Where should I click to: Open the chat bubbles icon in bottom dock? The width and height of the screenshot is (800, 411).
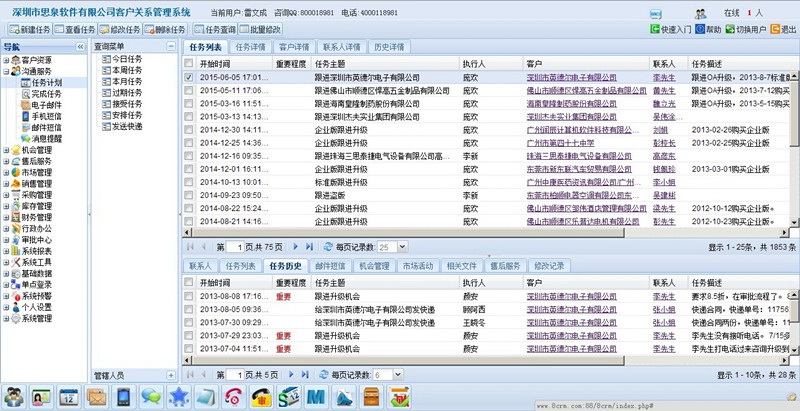pos(151,397)
